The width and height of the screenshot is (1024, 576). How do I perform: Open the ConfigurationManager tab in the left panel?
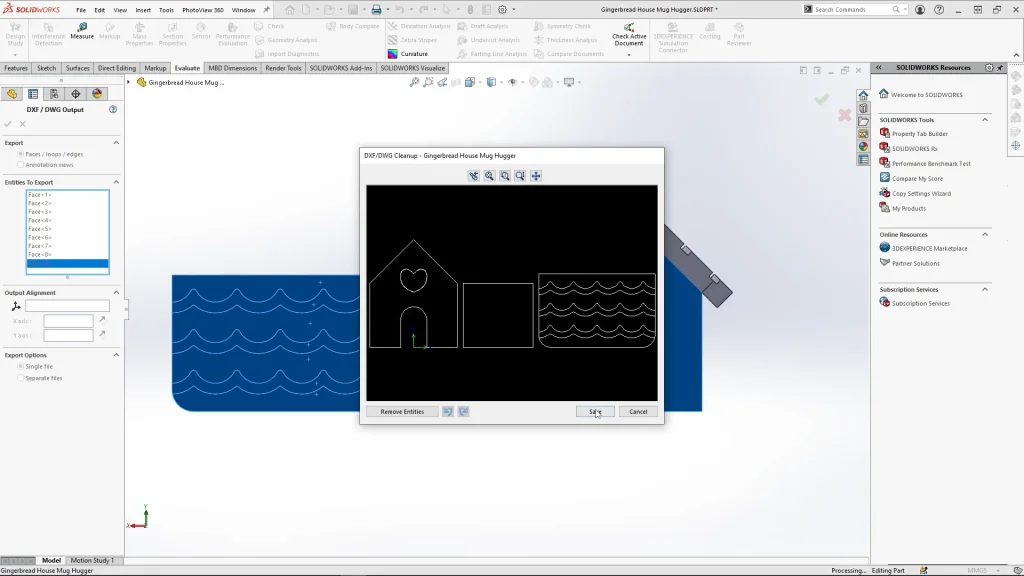coord(54,94)
